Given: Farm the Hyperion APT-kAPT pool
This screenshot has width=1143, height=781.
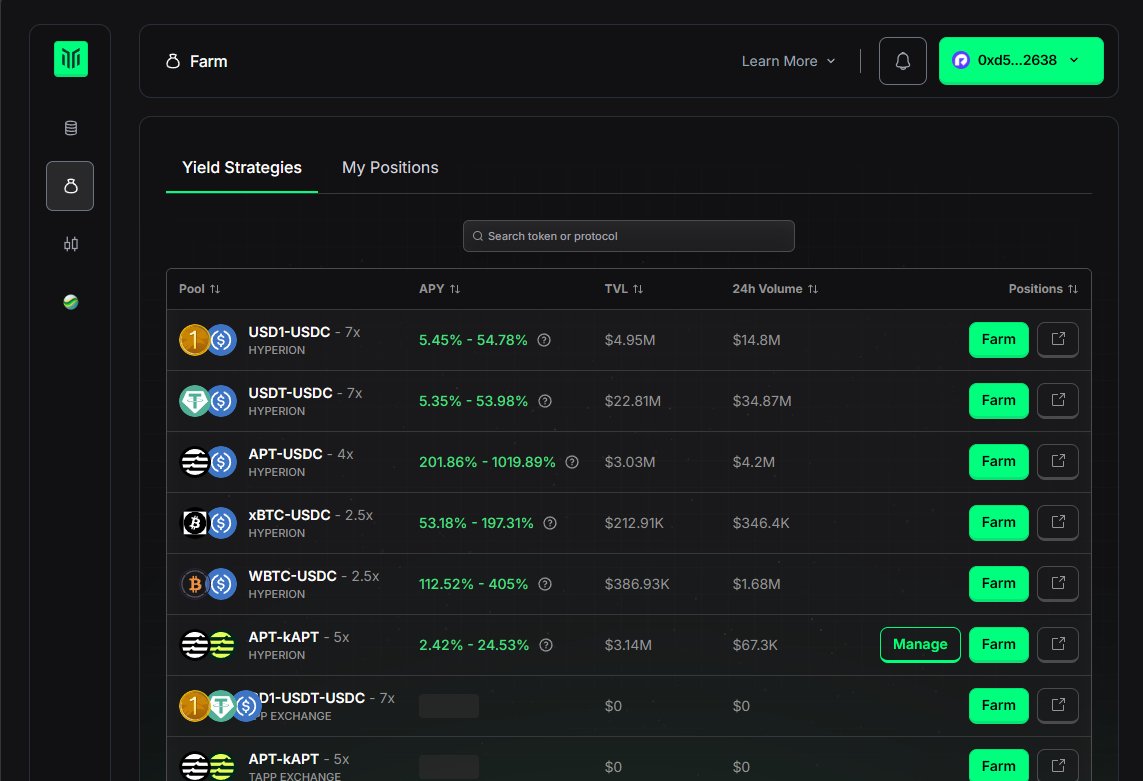Looking at the screenshot, I should coord(998,645).
